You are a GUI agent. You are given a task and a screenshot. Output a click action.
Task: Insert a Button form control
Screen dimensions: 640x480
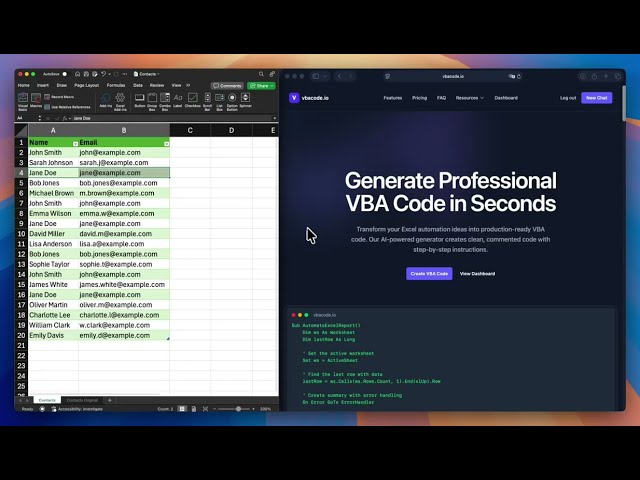point(140,98)
